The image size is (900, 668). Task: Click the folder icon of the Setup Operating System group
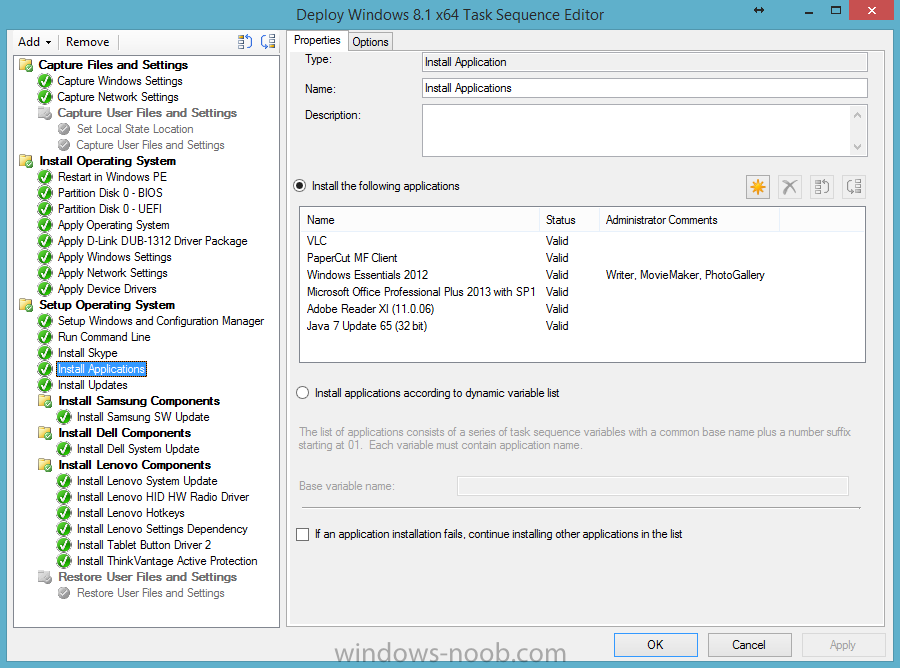[26, 305]
